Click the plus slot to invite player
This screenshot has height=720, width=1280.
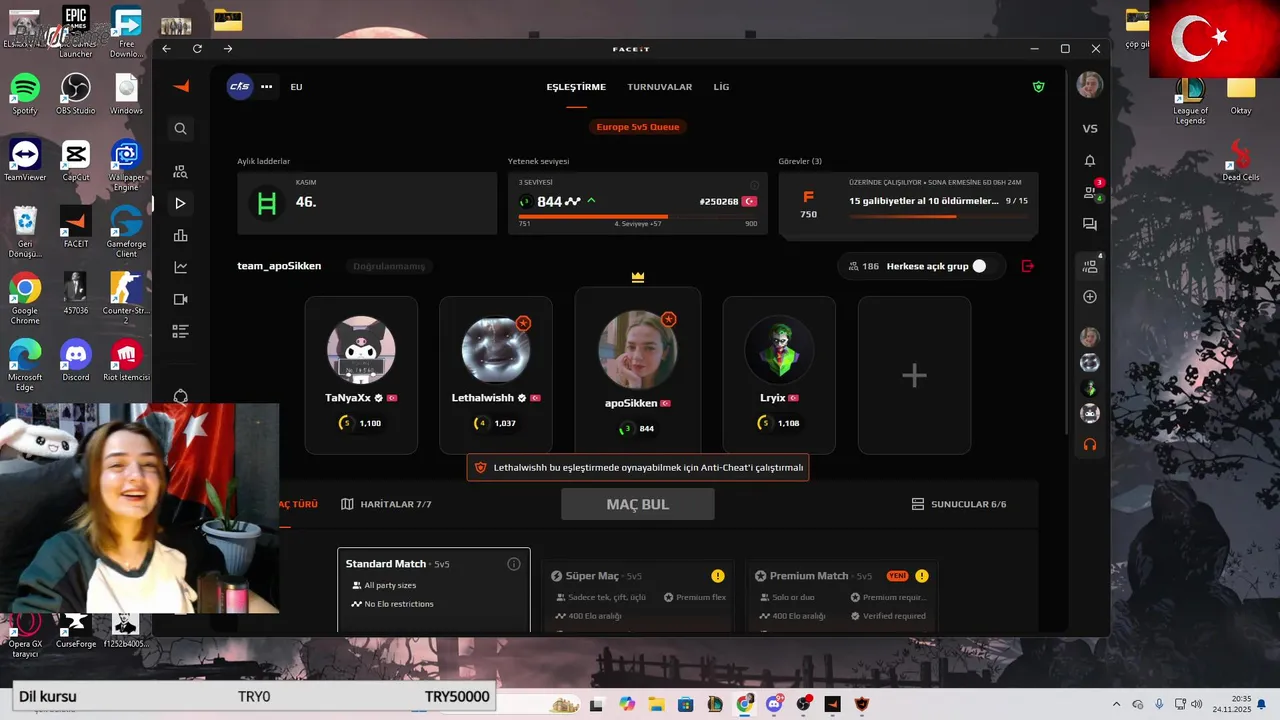click(914, 375)
